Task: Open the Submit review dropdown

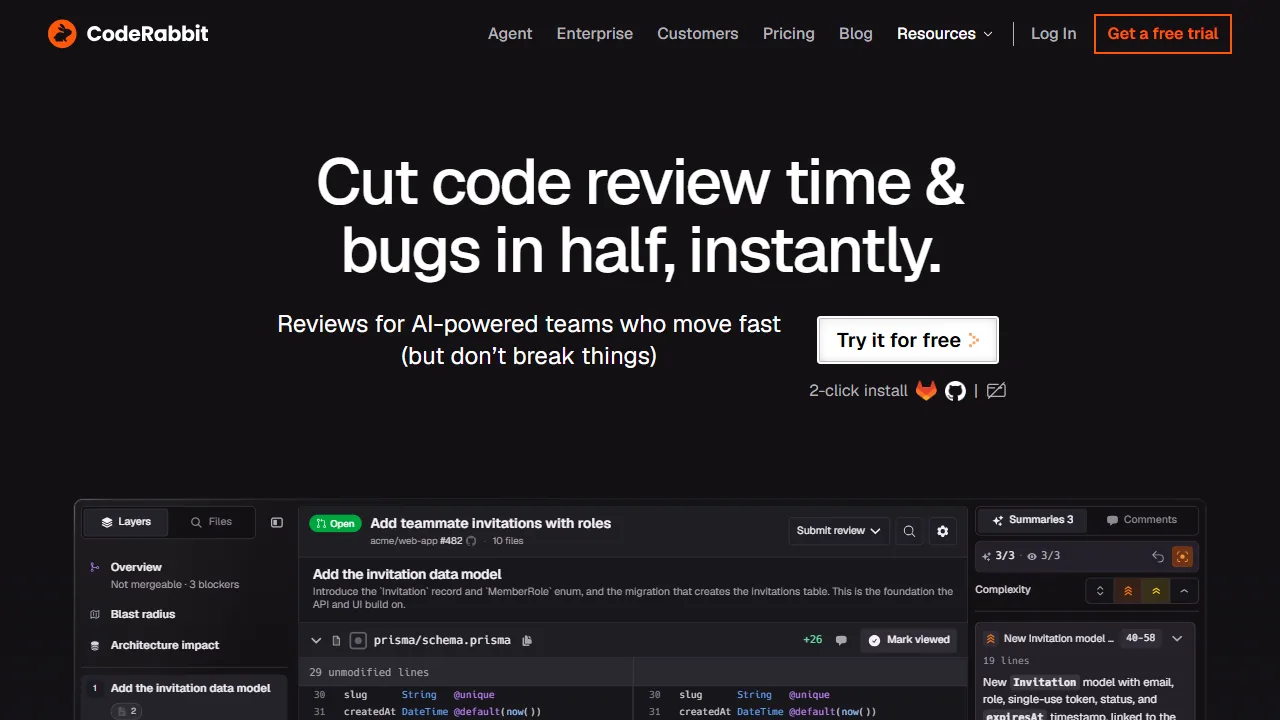Action: pos(839,531)
